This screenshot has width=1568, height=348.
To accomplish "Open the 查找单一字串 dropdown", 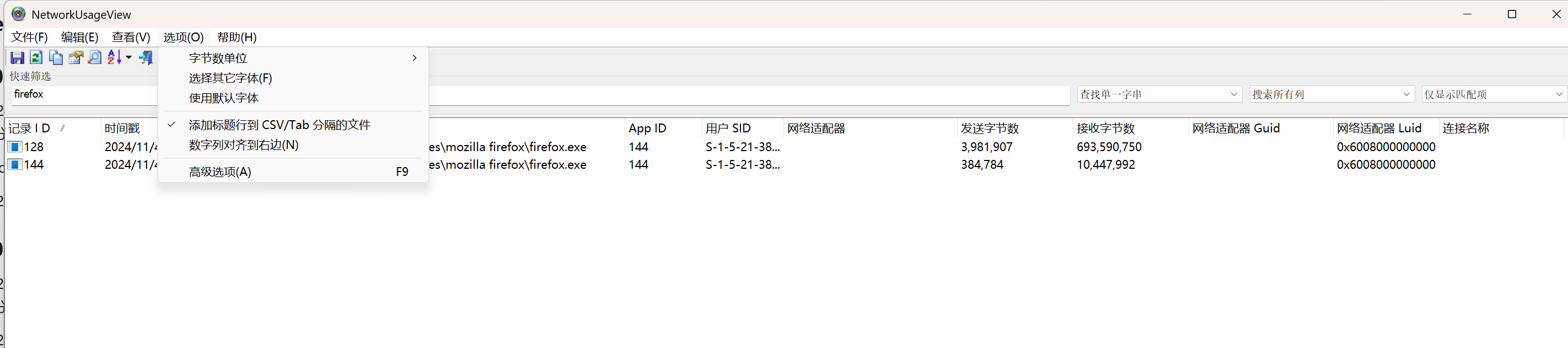I will tap(1159, 94).
